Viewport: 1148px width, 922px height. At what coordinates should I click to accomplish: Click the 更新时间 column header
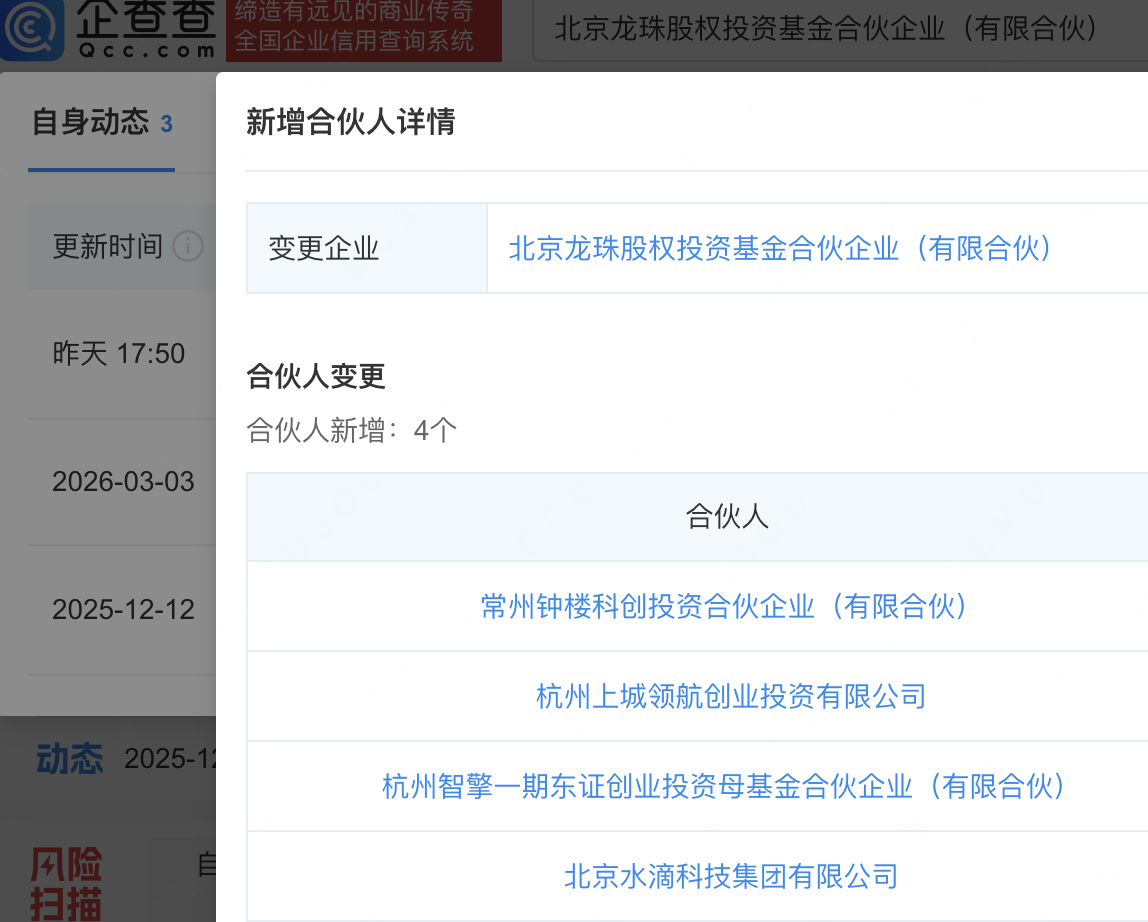coord(107,246)
